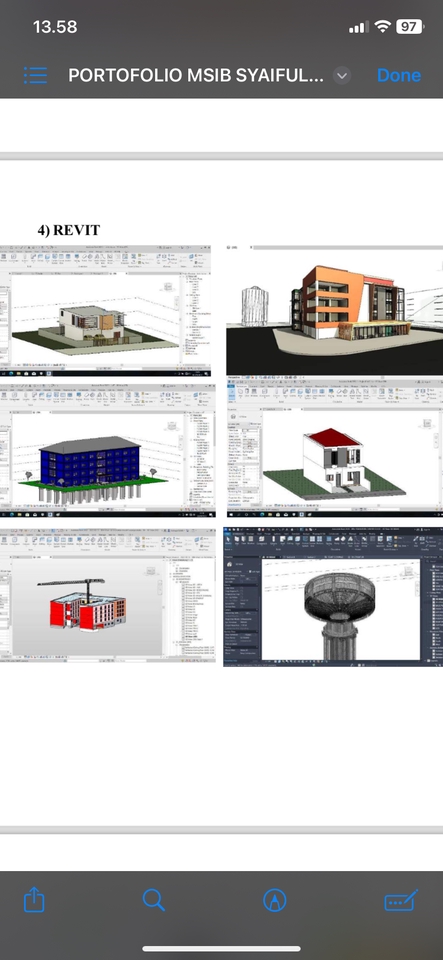Tap the blue apartment building Revit screenshot
Screen dimensions: 443x960
pos(108,451)
